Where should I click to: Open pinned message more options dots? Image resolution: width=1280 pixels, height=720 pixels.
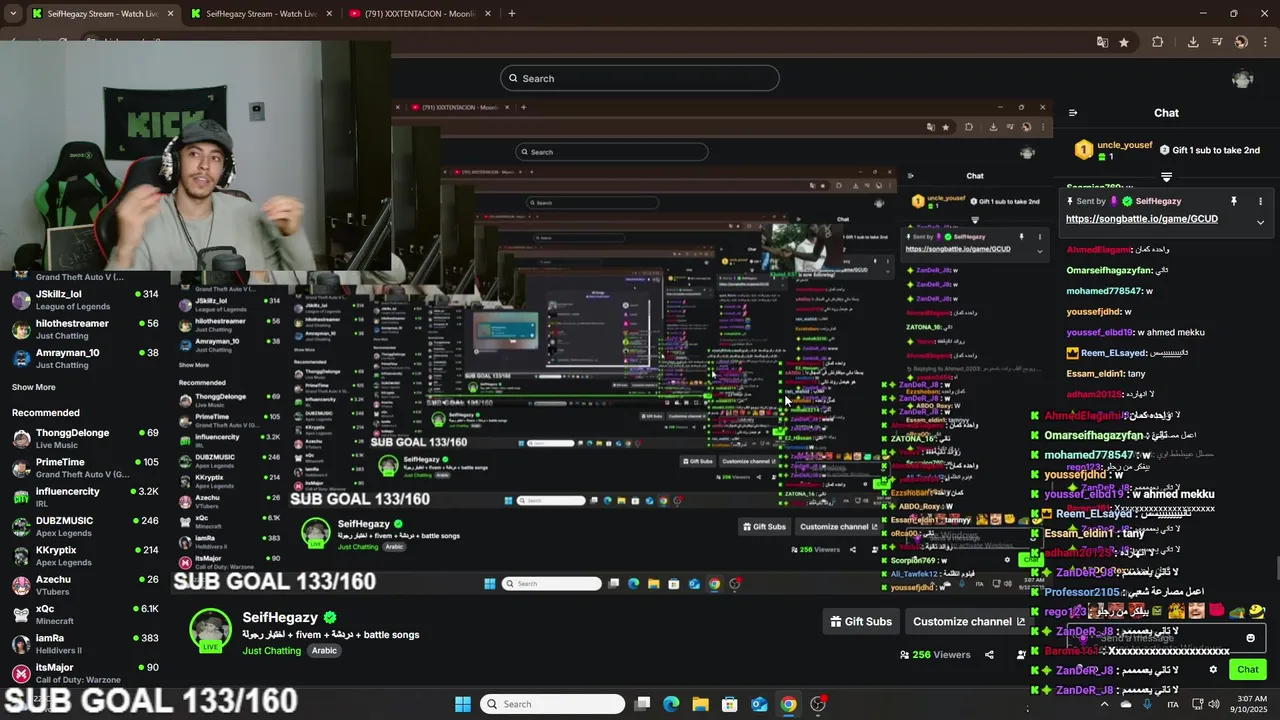click(1260, 201)
